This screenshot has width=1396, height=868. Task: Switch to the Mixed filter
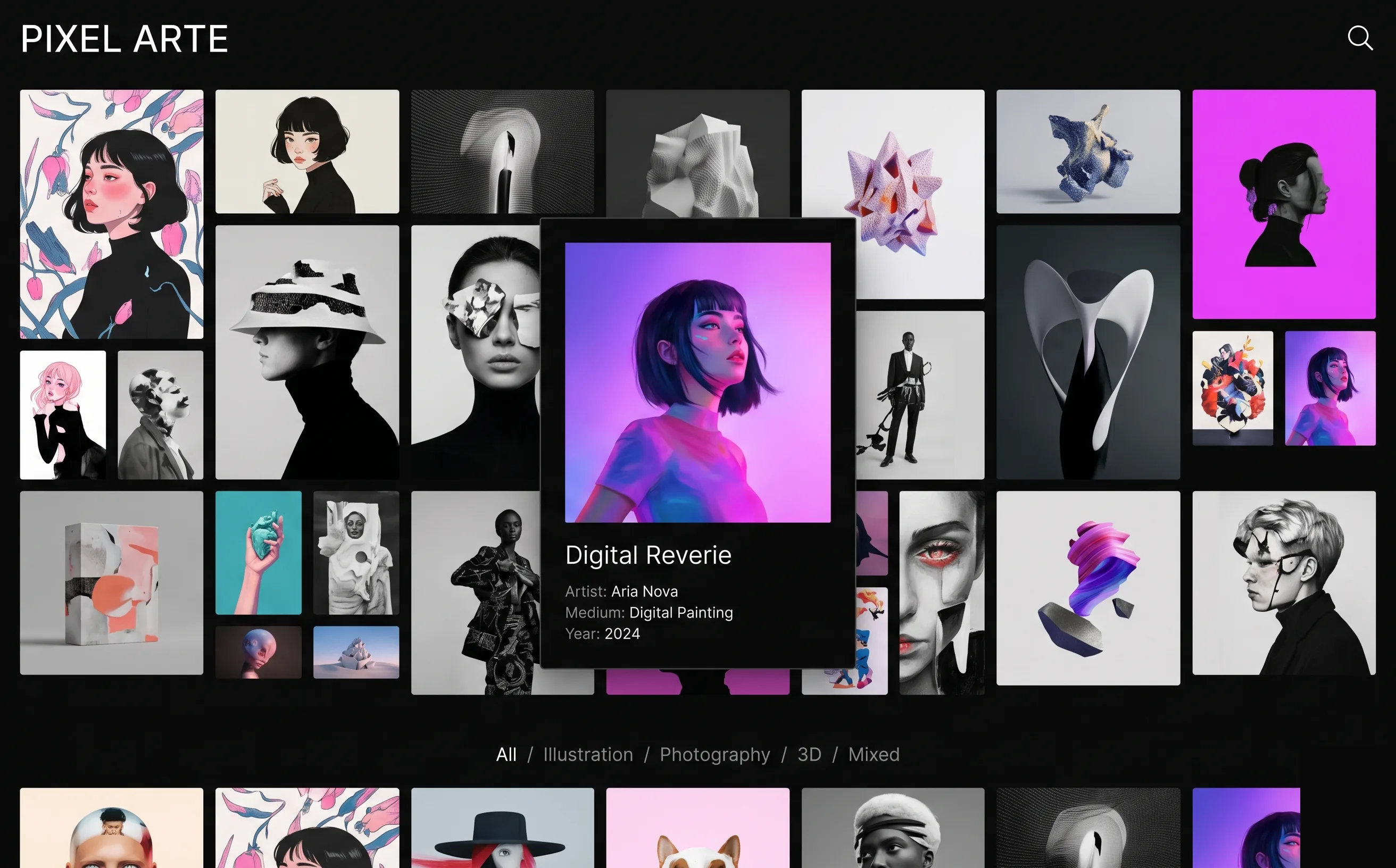[874, 754]
